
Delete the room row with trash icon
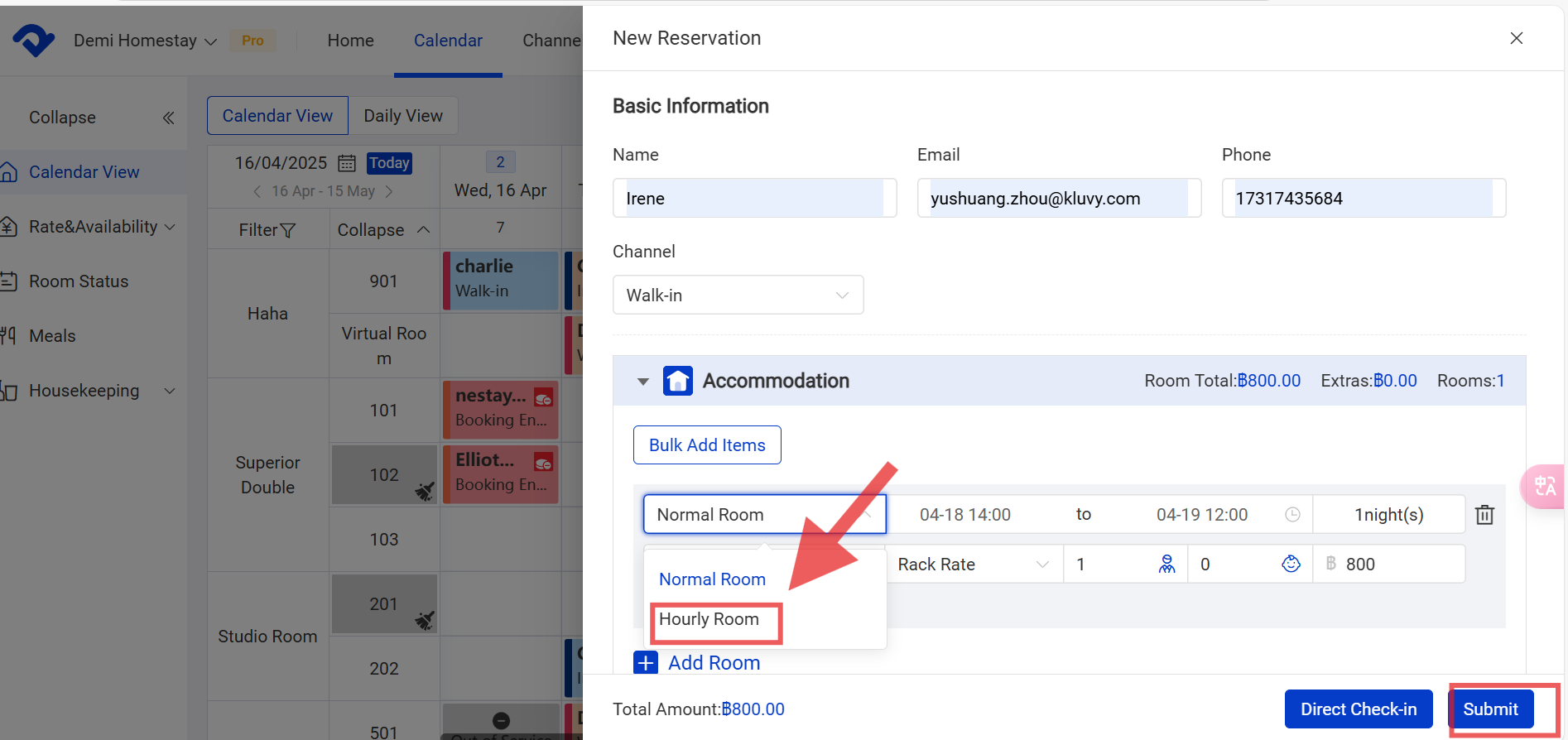1484,515
